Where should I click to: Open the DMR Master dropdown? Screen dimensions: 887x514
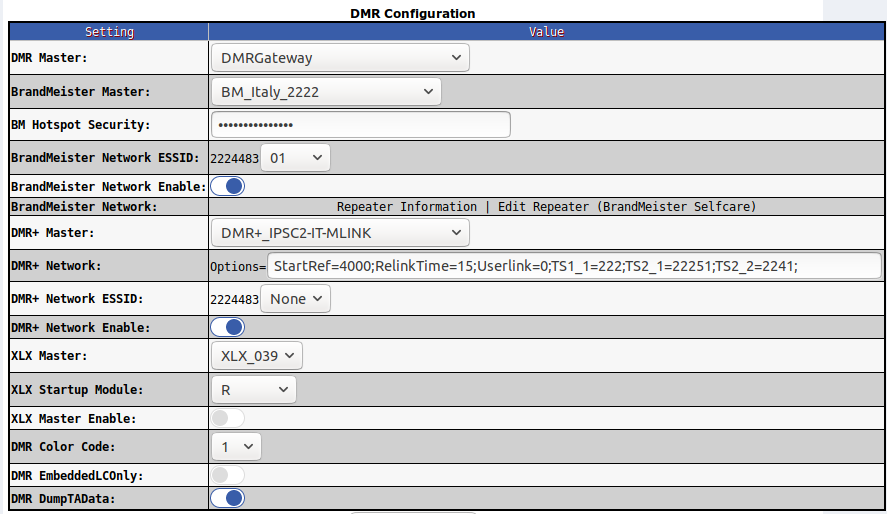(x=340, y=58)
